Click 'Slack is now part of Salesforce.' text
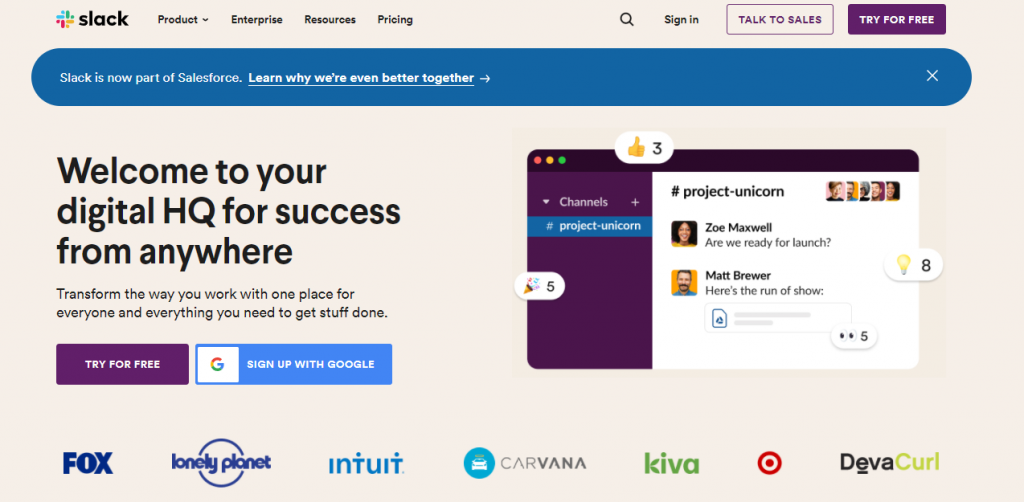The image size is (1024, 502). 151,78
